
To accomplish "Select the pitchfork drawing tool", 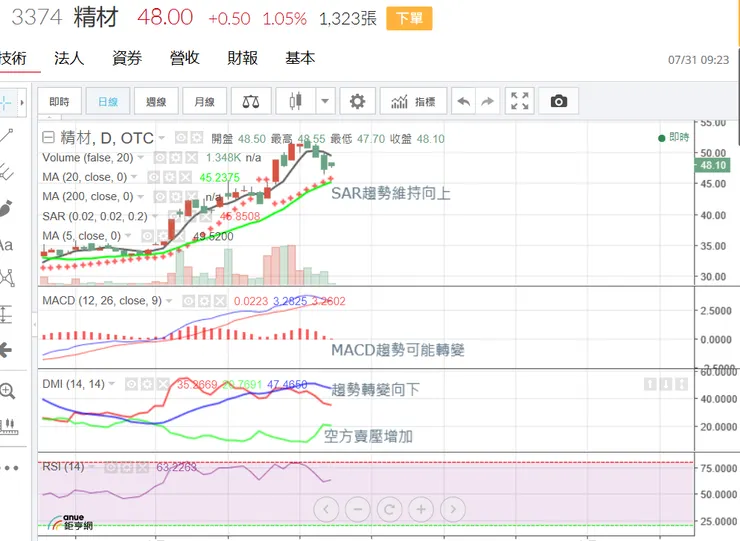I will tap(6, 171).
